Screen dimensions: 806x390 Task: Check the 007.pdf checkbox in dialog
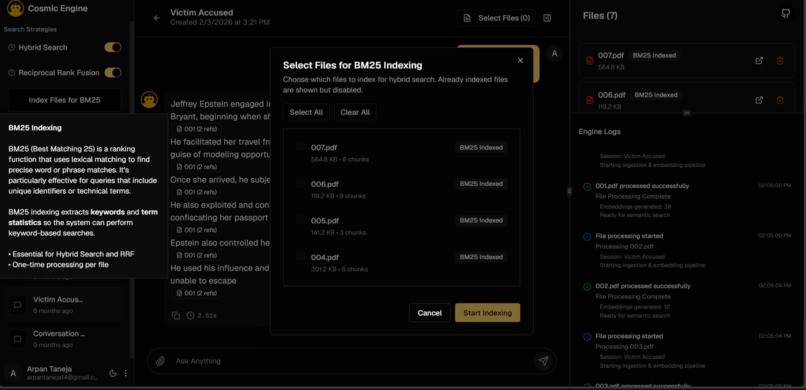[x=300, y=147]
